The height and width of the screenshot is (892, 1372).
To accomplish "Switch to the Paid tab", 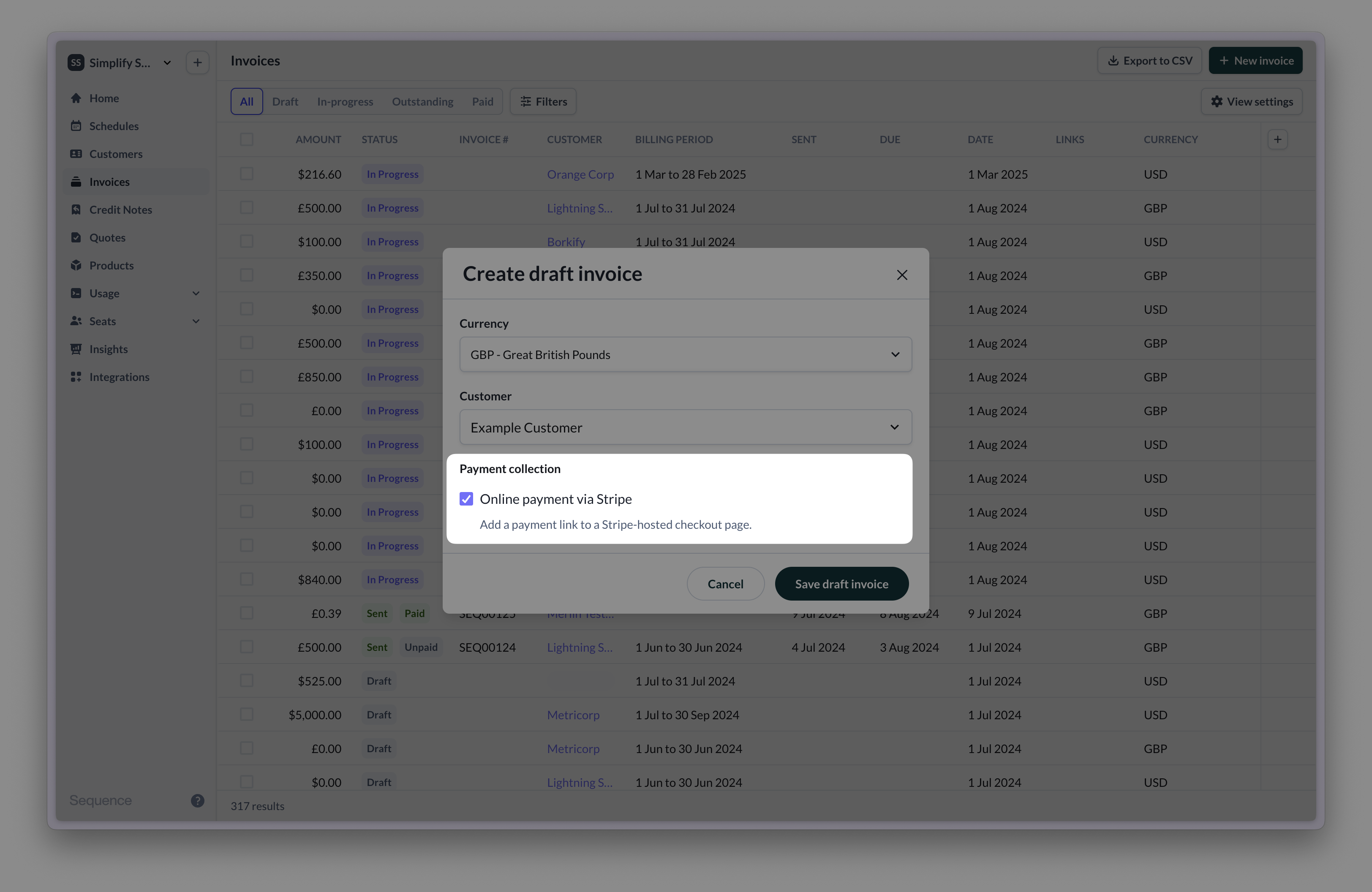I will [x=482, y=101].
